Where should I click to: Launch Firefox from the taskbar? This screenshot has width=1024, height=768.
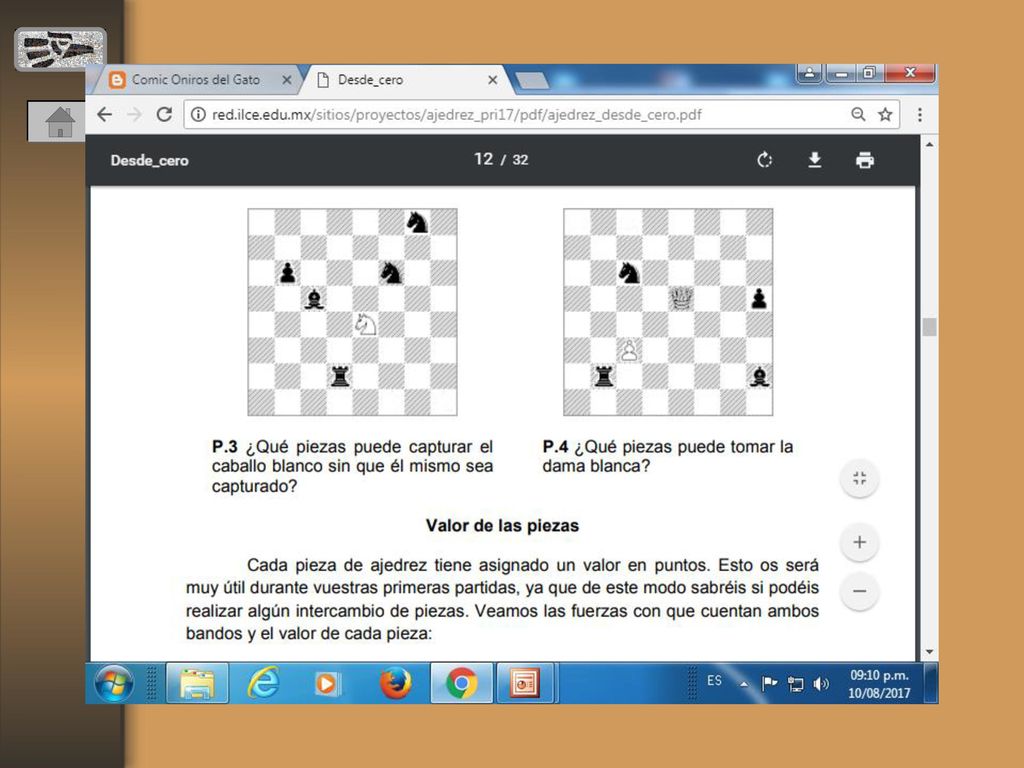tap(396, 683)
